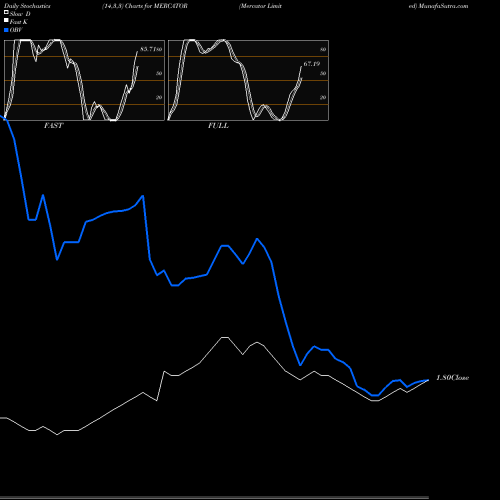The width and height of the screenshot is (500, 500).
Task: Click the 80 level label in FULL chart
Action: point(323,49)
